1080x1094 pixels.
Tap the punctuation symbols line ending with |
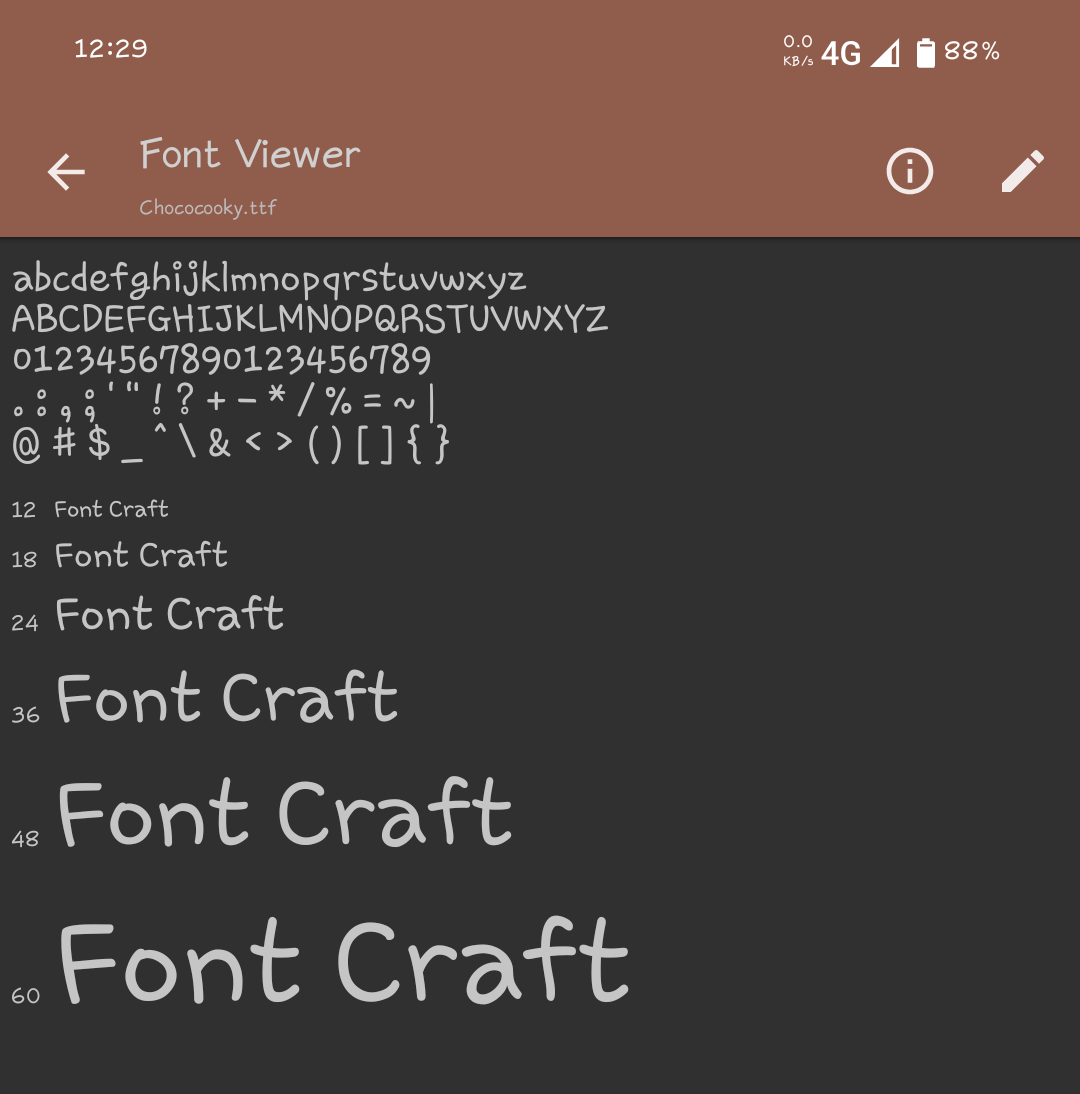pyautogui.click(x=224, y=401)
